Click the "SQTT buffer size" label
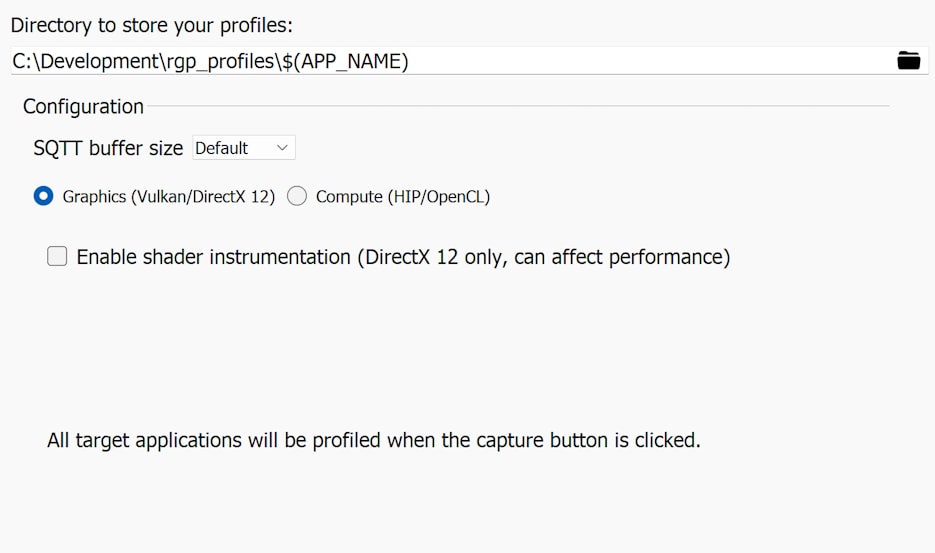Screen dimensions: 935x553 click(108, 148)
